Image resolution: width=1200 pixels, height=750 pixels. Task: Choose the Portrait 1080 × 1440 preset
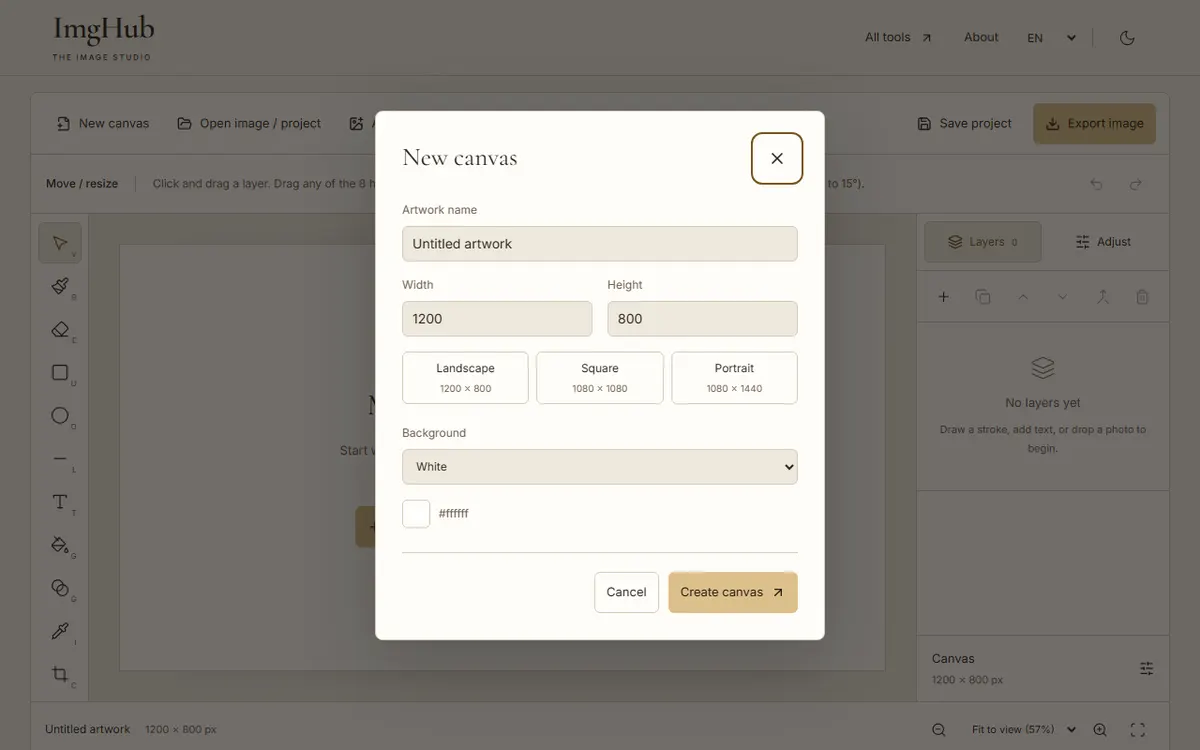pos(735,378)
